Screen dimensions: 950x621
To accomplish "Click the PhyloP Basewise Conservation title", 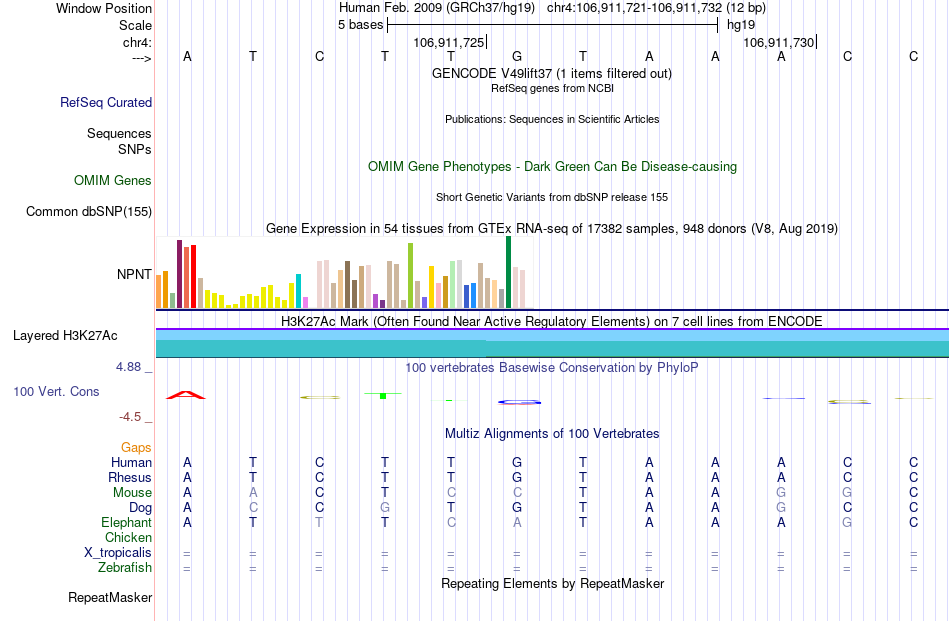I will click(x=551, y=367).
